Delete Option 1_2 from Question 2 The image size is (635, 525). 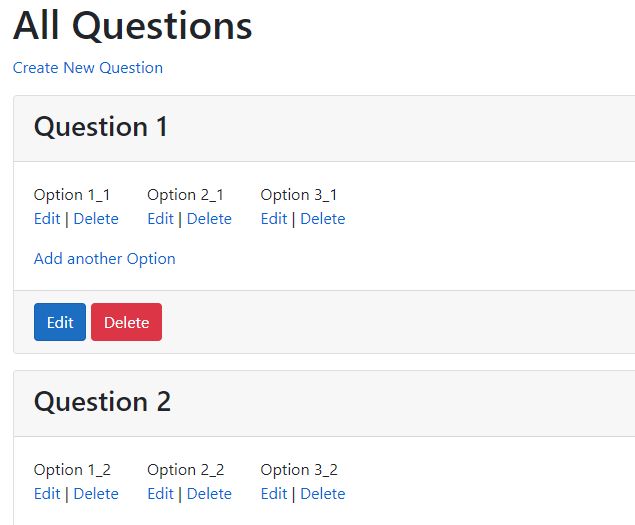tap(96, 494)
